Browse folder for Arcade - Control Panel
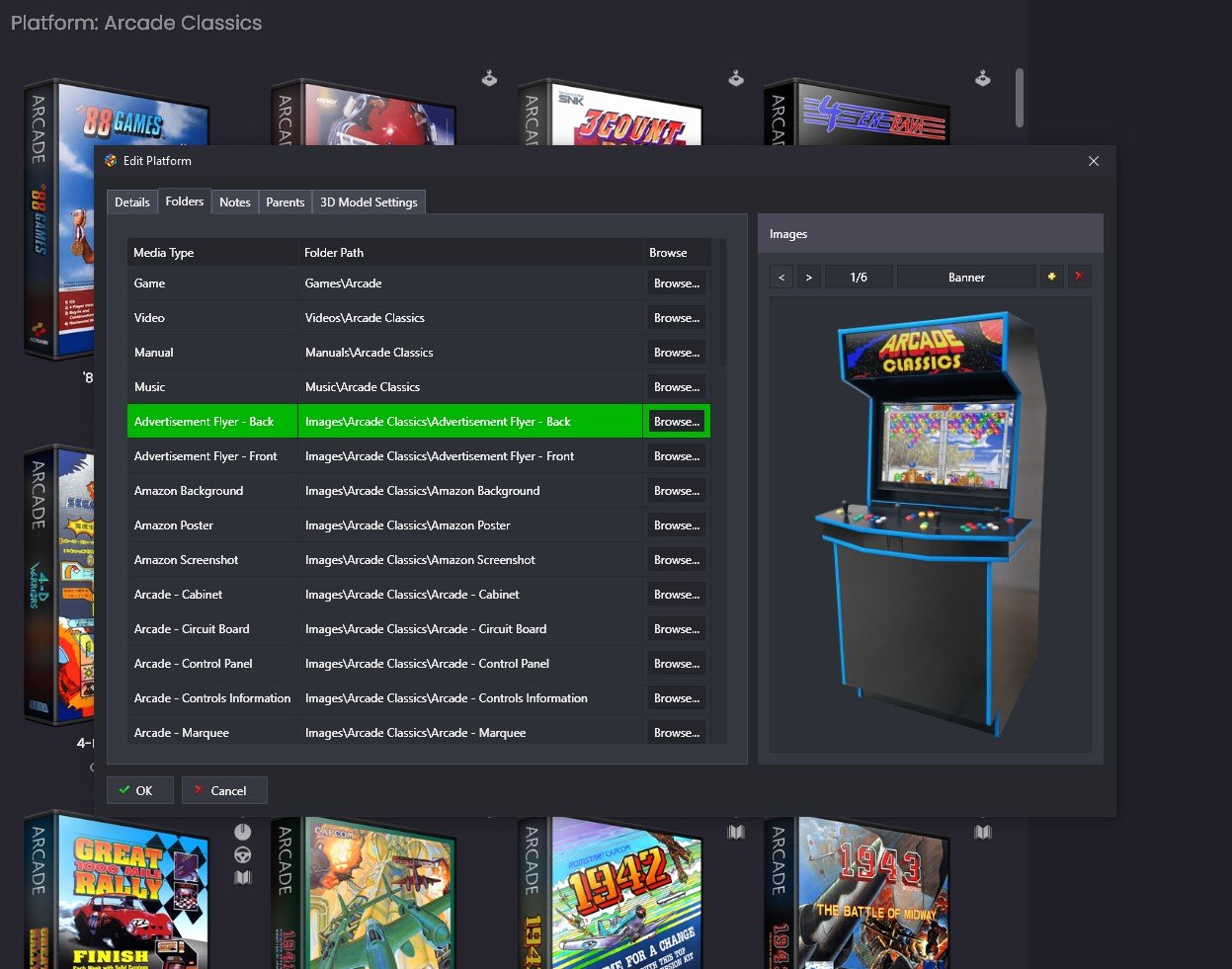Screen dimensions: 1232x969 click(x=677, y=664)
